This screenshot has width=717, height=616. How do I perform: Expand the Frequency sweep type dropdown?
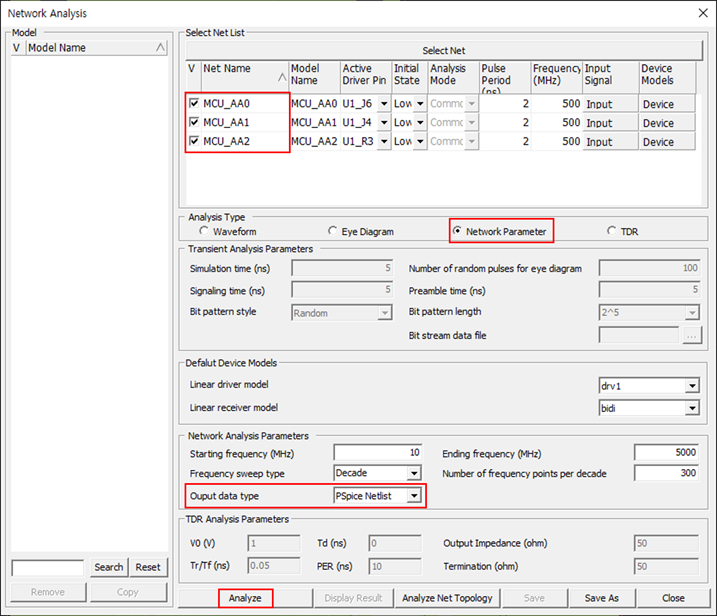414,473
